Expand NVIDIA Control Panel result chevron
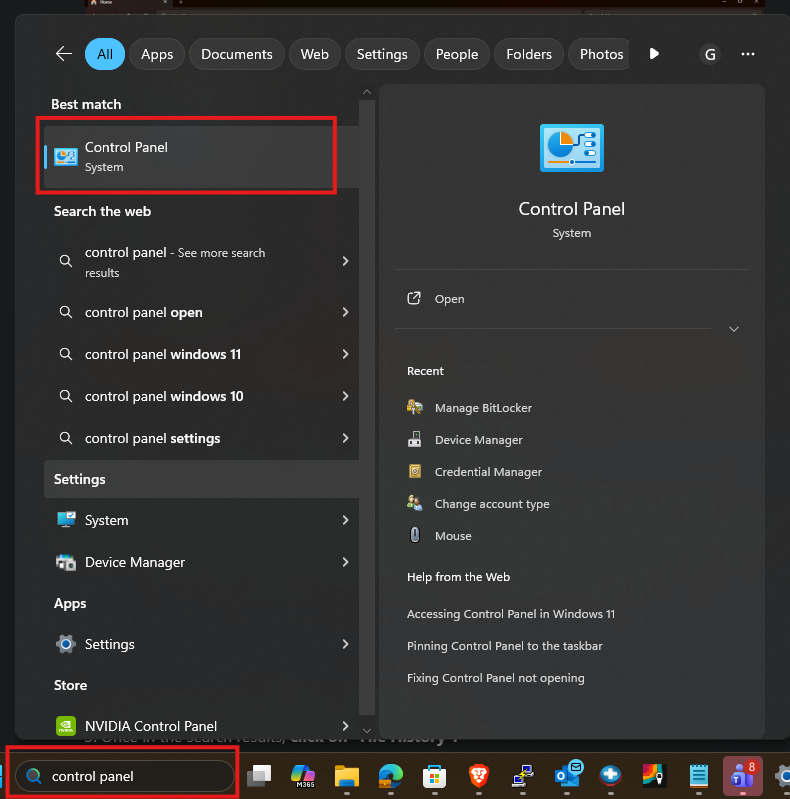Image resolution: width=790 pixels, height=799 pixels. [345, 726]
